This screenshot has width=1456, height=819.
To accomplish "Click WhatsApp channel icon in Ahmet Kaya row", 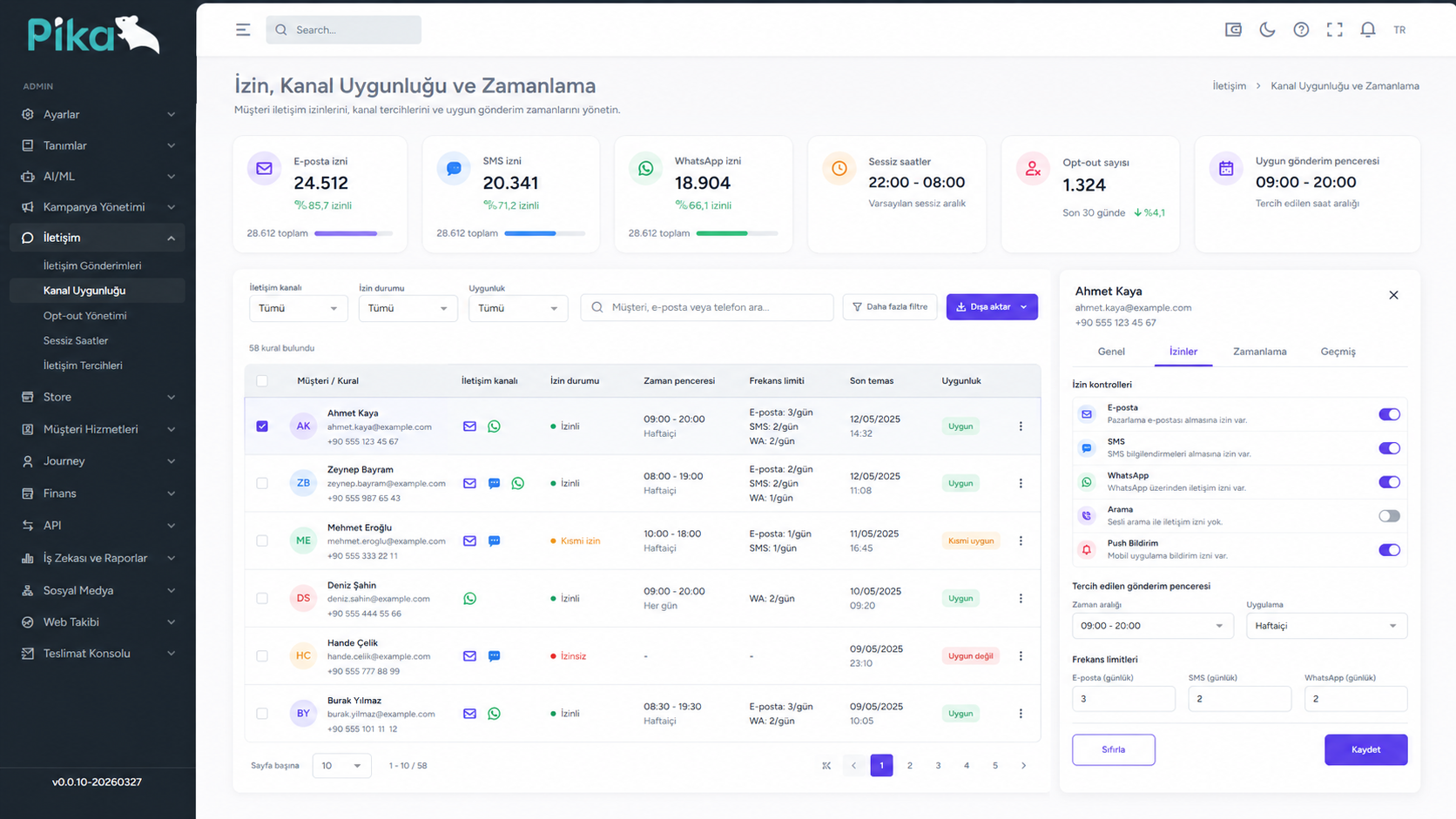I will click(x=494, y=426).
